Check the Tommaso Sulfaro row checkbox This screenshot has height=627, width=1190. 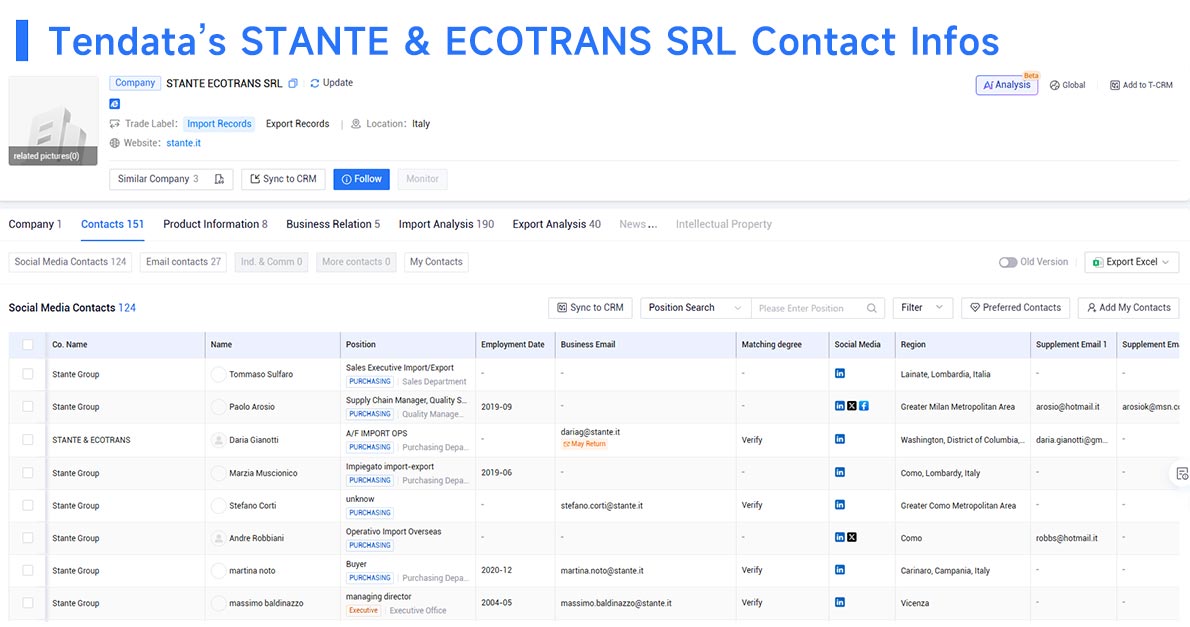28,374
